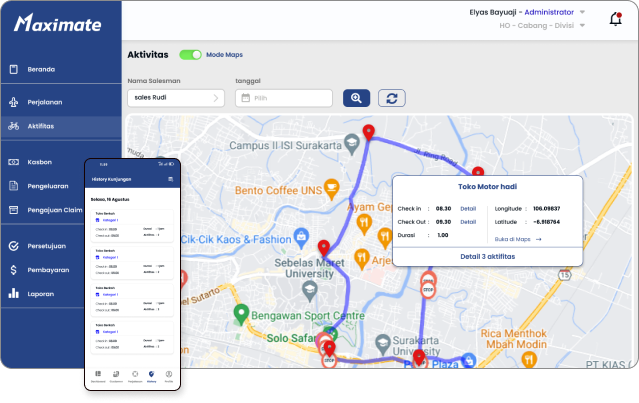Open notifications bell
The height and width of the screenshot is (403, 639).
[615, 19]
